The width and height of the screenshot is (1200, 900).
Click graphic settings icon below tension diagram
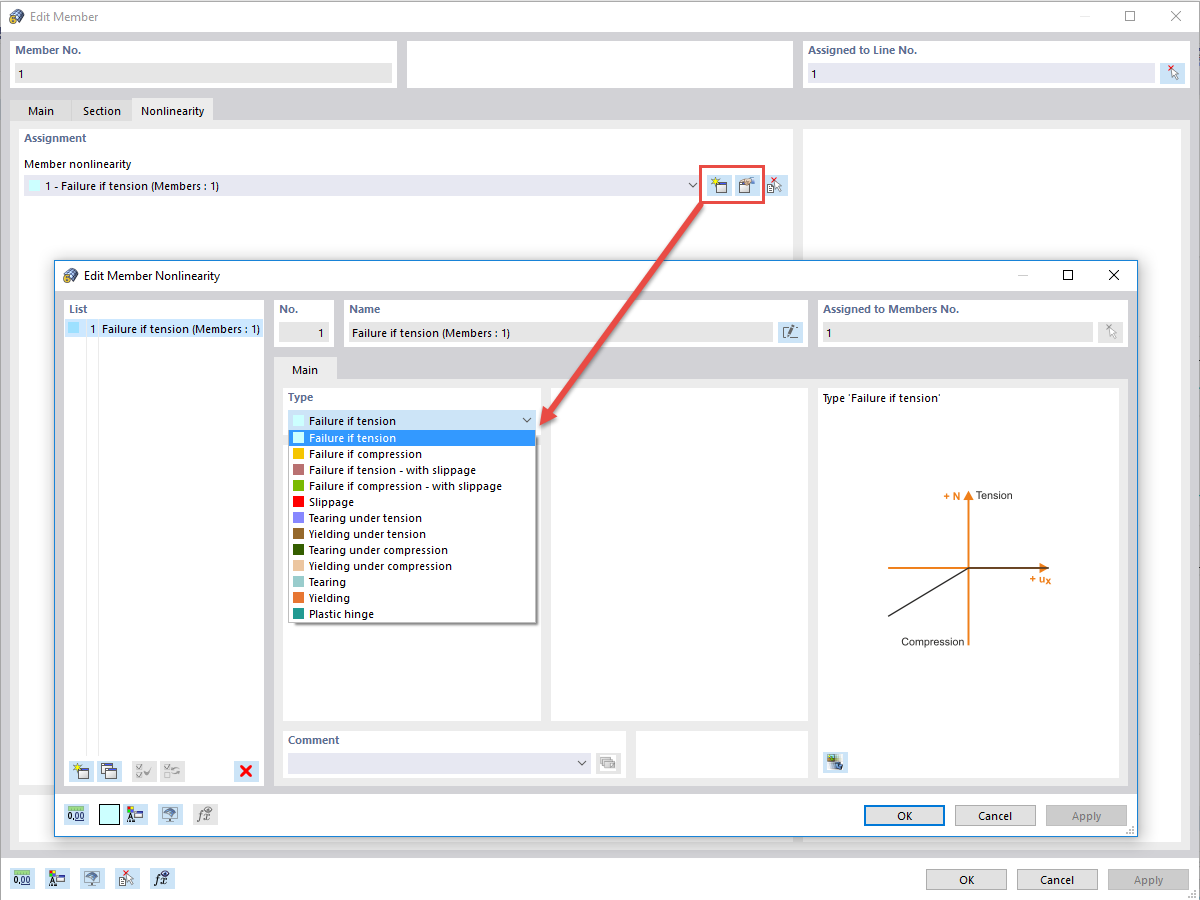[835, 762]
